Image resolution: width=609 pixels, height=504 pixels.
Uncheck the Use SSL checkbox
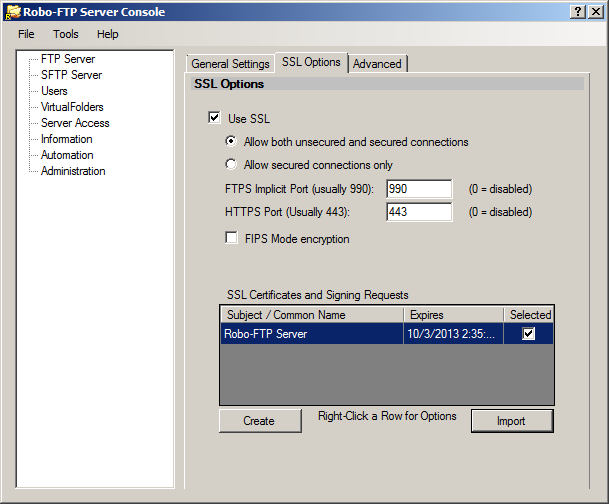214,118
